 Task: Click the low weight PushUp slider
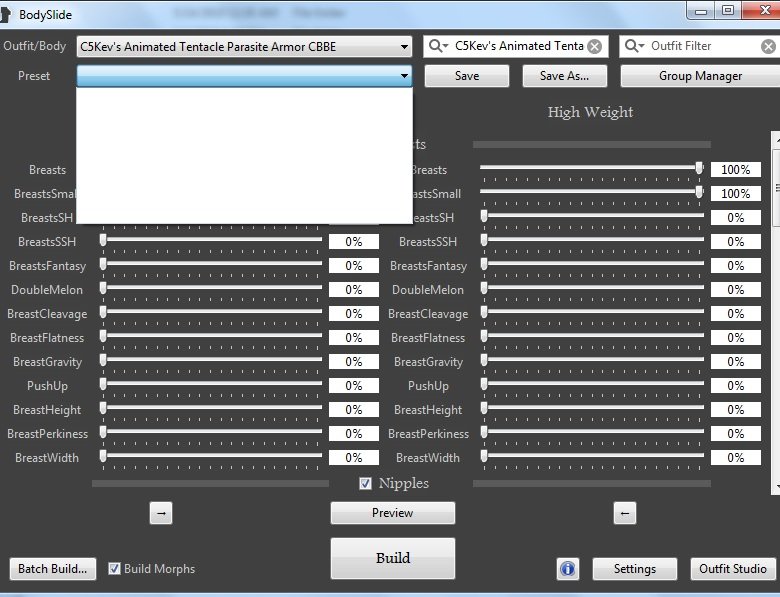211,384
